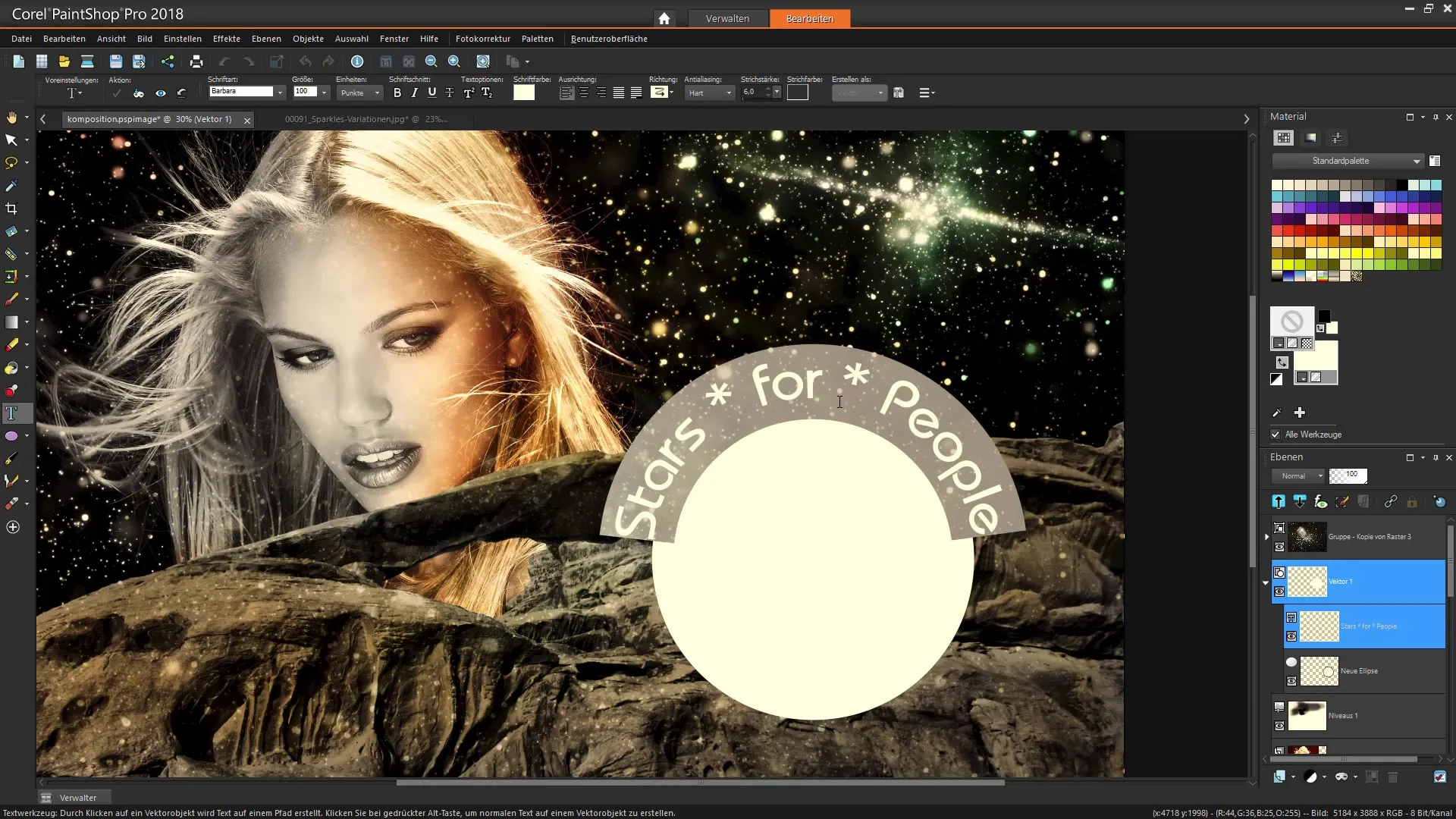Screen dimensions: 1456x819
Task: Switch to 00091_Sparkles-Variationen.jpg tab
Action: point(366,119)
